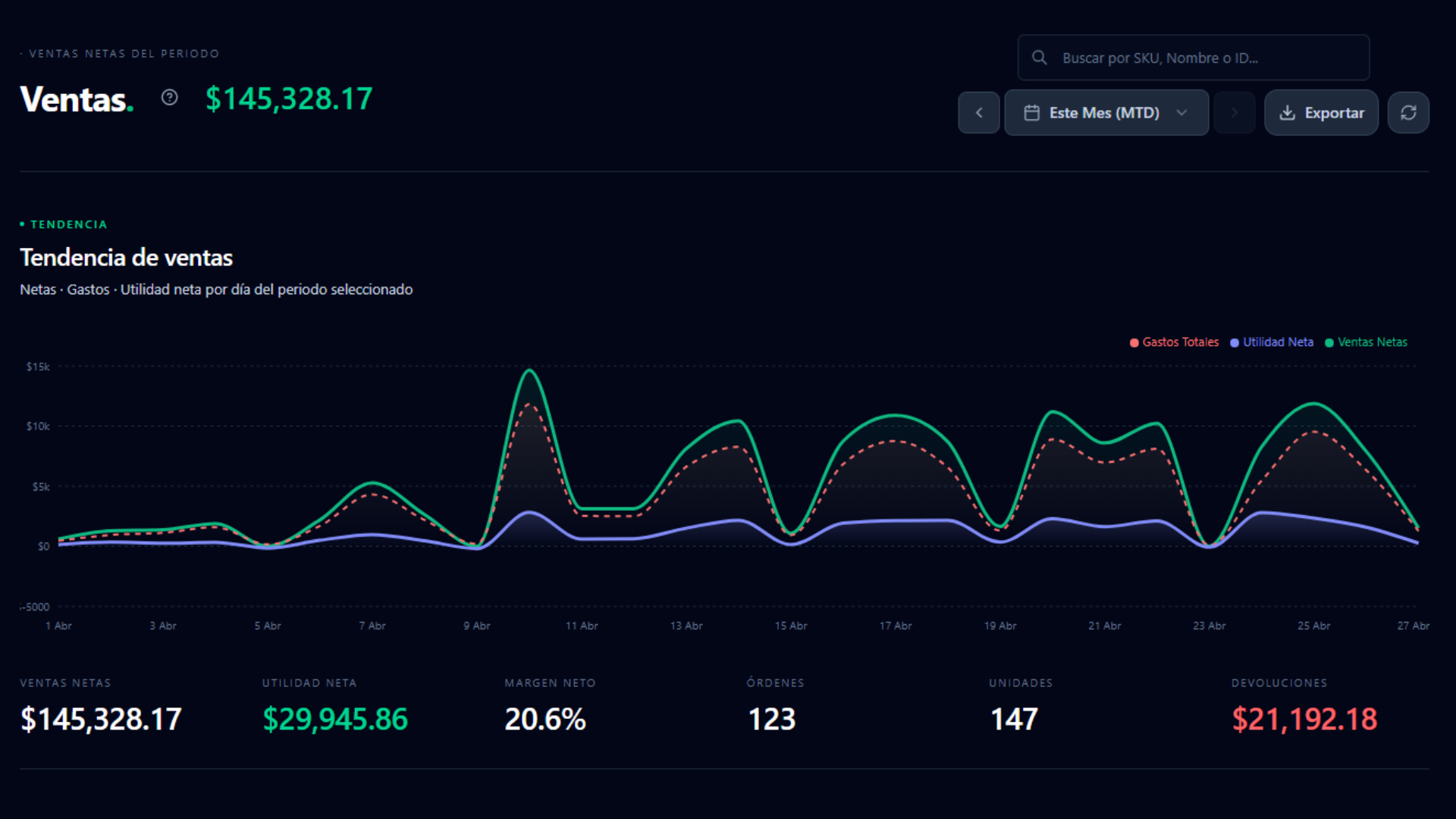Image resolution: width=1456 pixels, height=819 pixels.
Task: Toggle the Ventas Netas legend series
Action: [x=1371, y=342]
